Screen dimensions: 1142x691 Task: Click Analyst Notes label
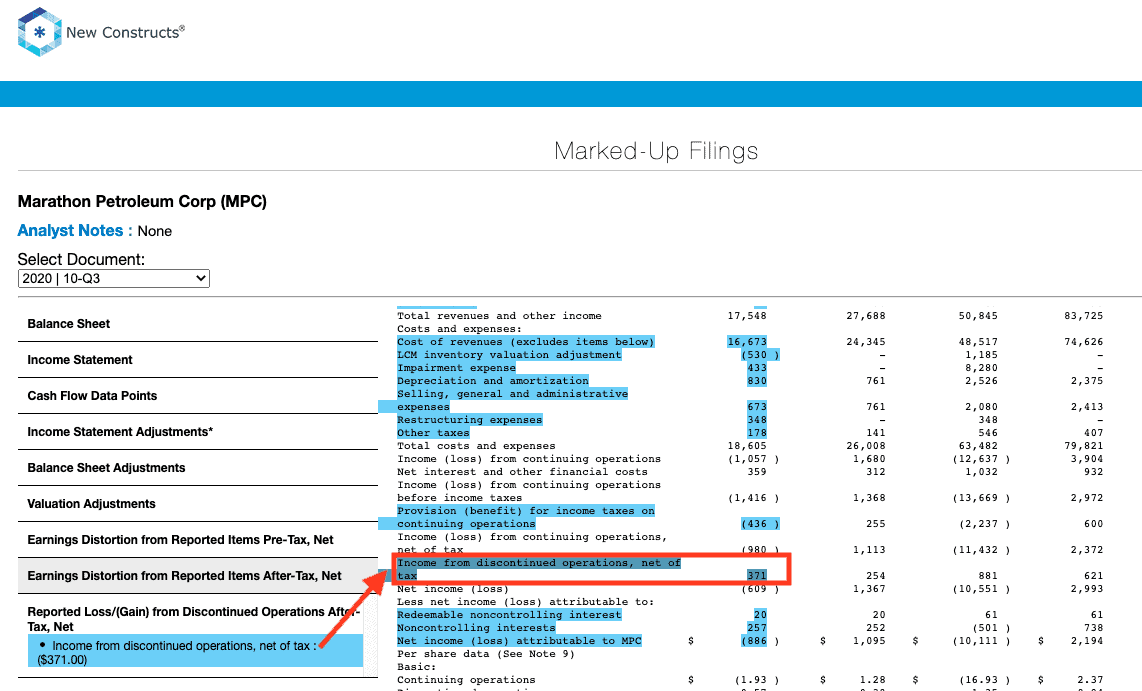coord(70,231)
